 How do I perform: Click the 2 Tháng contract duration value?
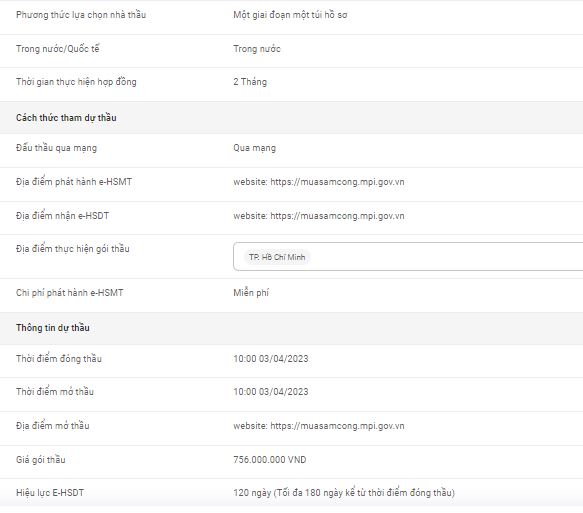pos(250,82)
